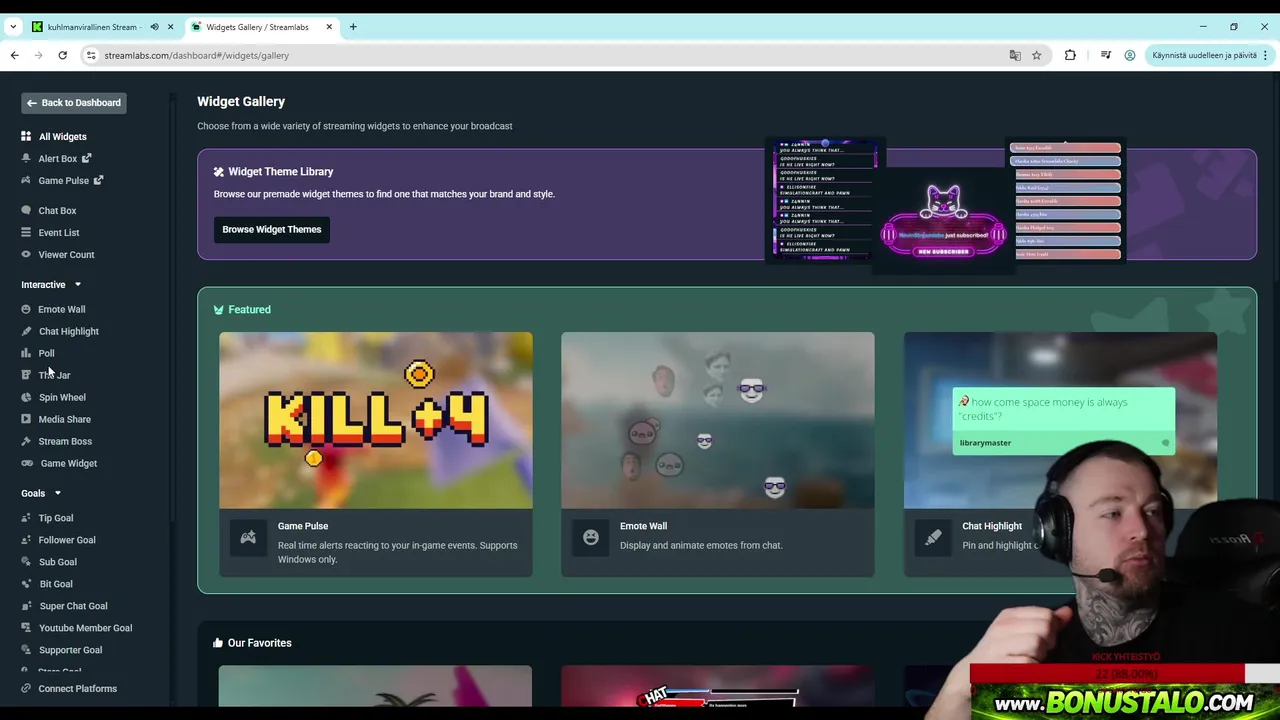
Task: Click the Bit Goal flag icon
Action: coord(26,584)
